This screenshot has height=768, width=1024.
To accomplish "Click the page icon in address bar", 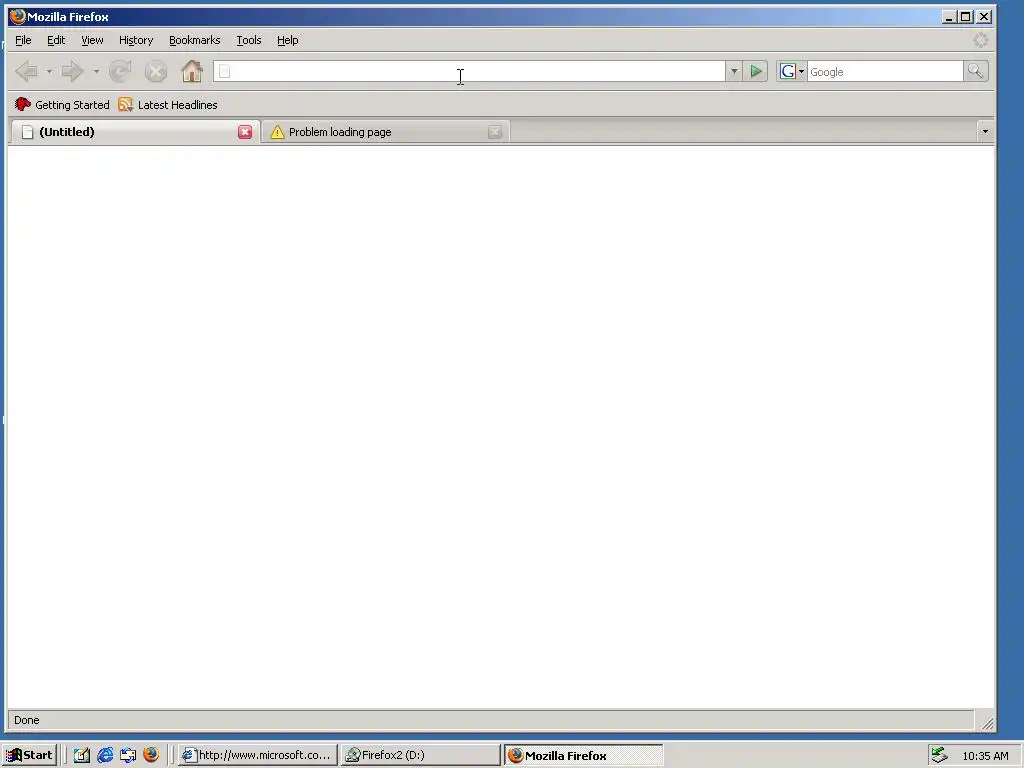I will (x=225, y=71).
